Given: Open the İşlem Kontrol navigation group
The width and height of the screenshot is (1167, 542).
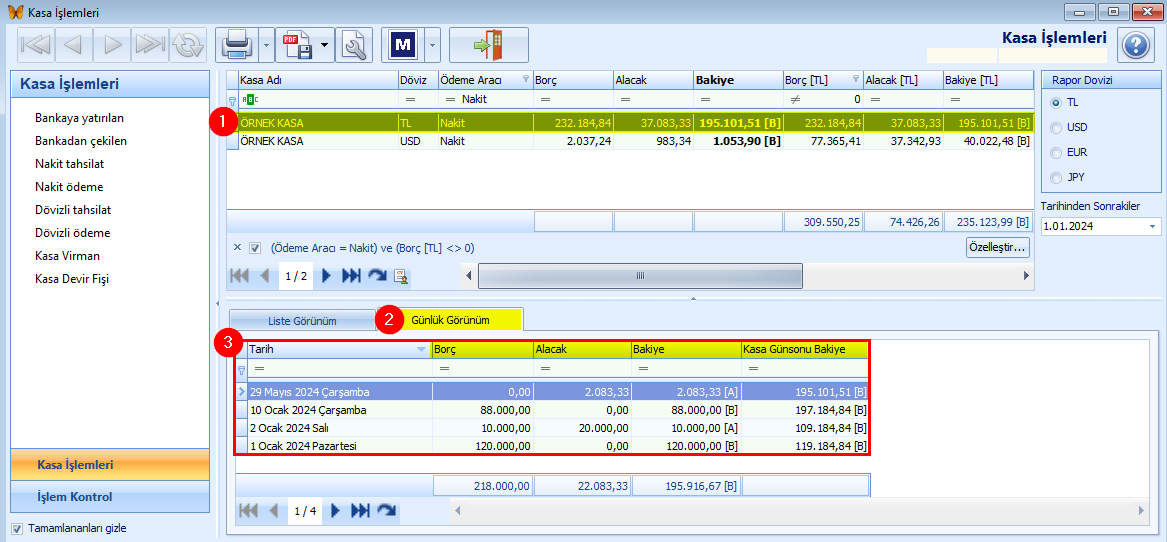Looking at the screenshot, I should tap(110, 496).
